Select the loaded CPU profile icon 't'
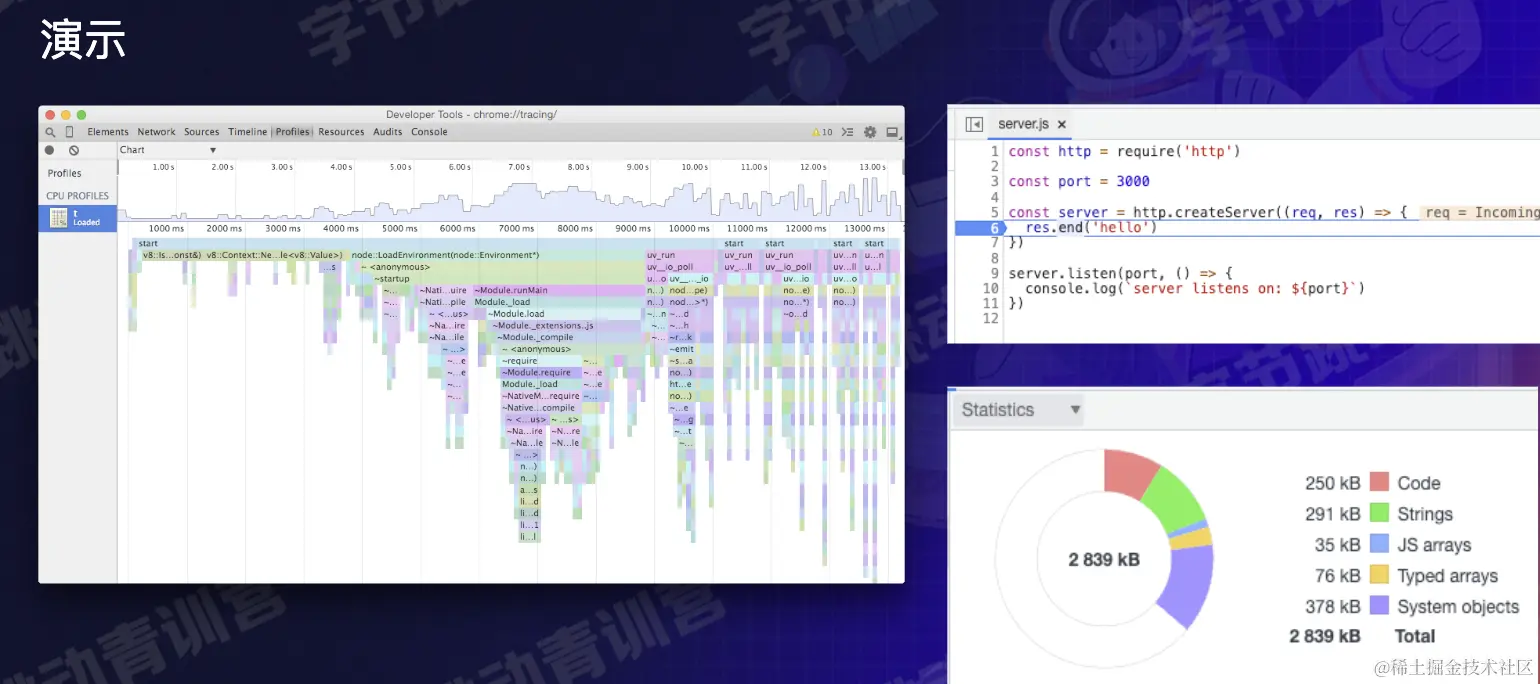This screenshot has height=684, width=1540. [59, 218]
